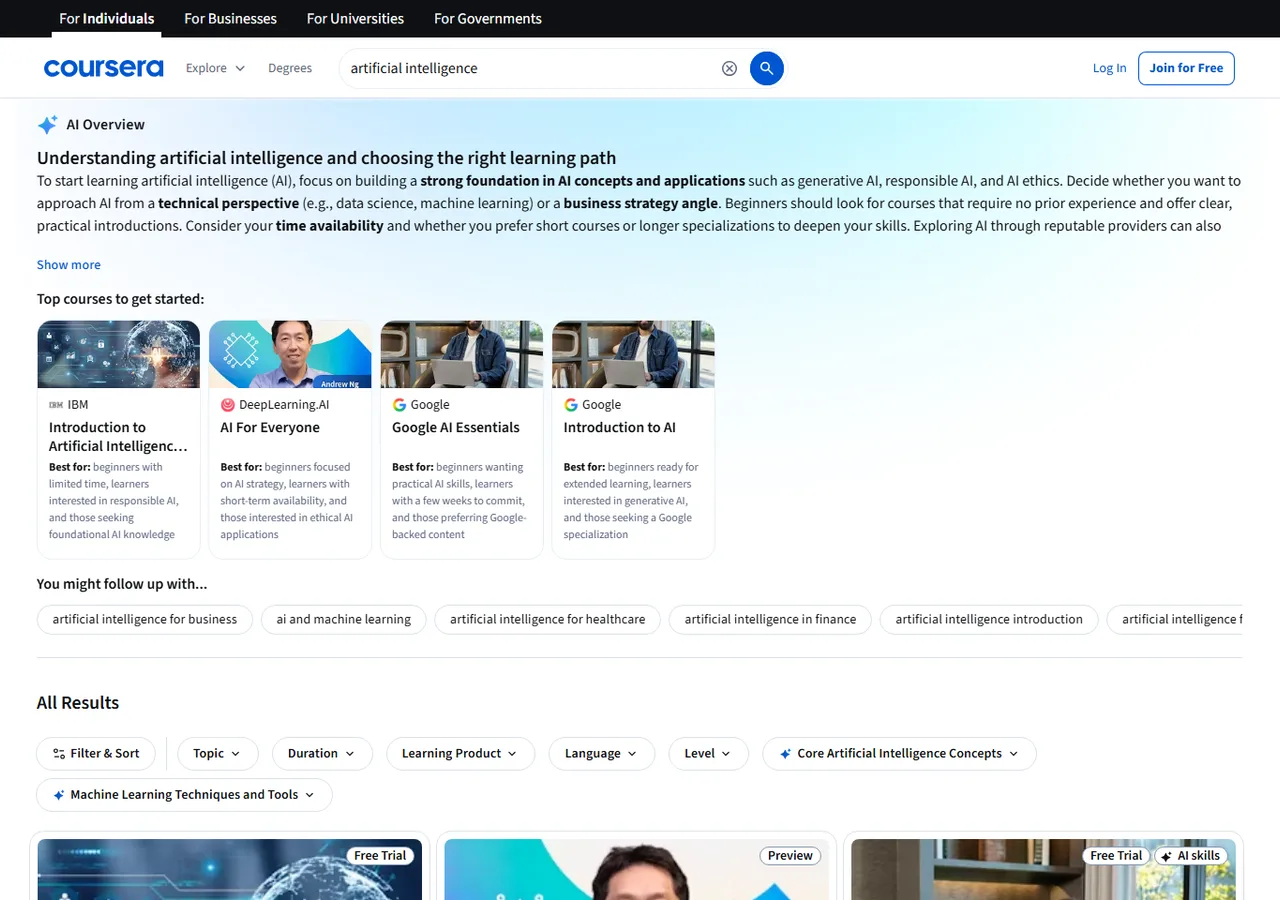Viewport: 1280px width, 900px height.
Task: Open the Google AI Essentials card image
Action: [x=462, y=354]
